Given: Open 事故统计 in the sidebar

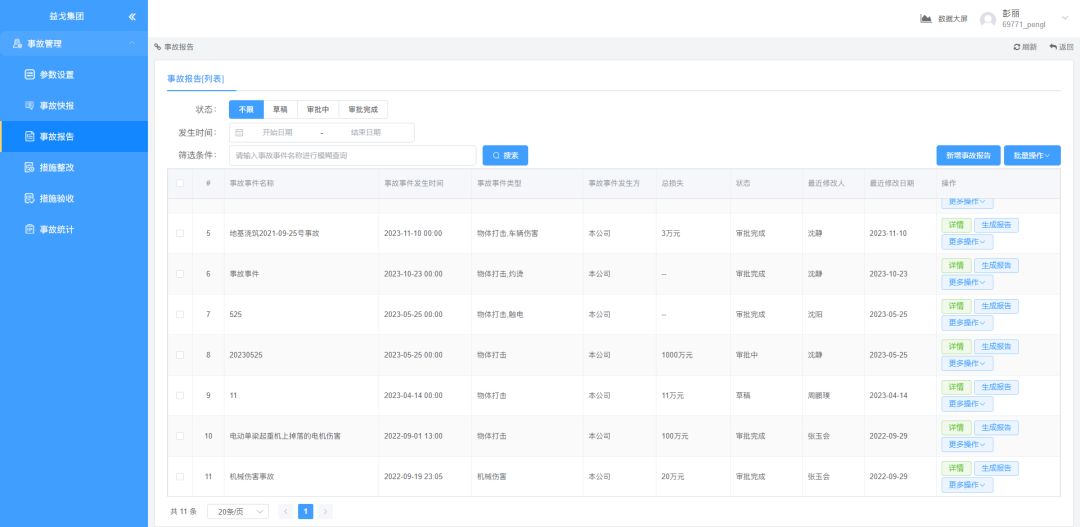Looking at the screenshot, I should 57,230.
